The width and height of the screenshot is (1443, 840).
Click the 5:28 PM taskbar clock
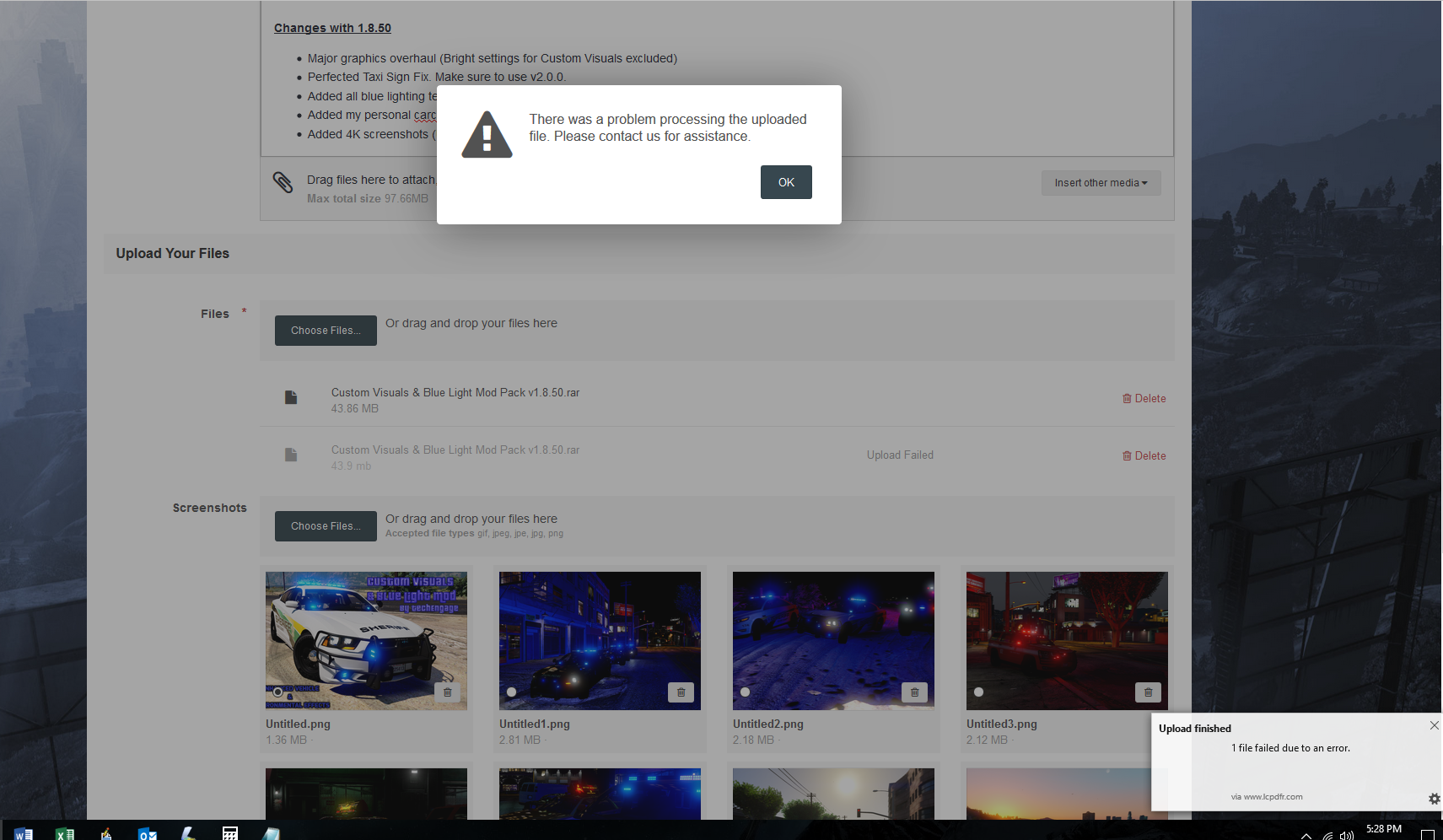point(1383,829)
